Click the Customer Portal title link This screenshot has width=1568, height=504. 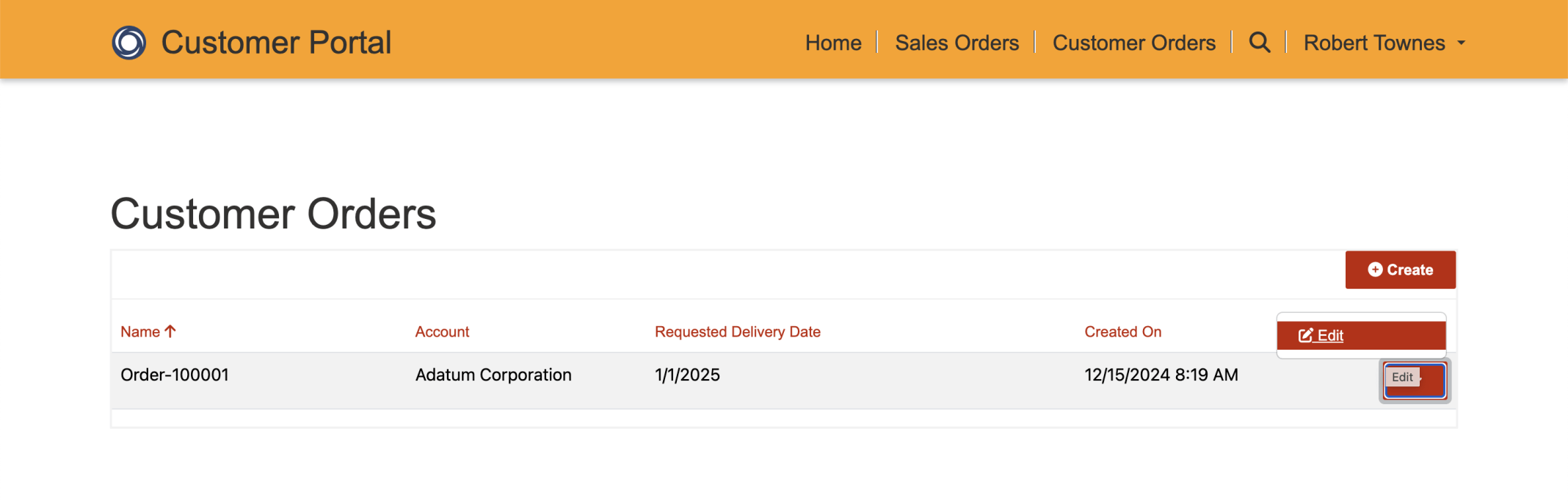[x=276, y=43]
